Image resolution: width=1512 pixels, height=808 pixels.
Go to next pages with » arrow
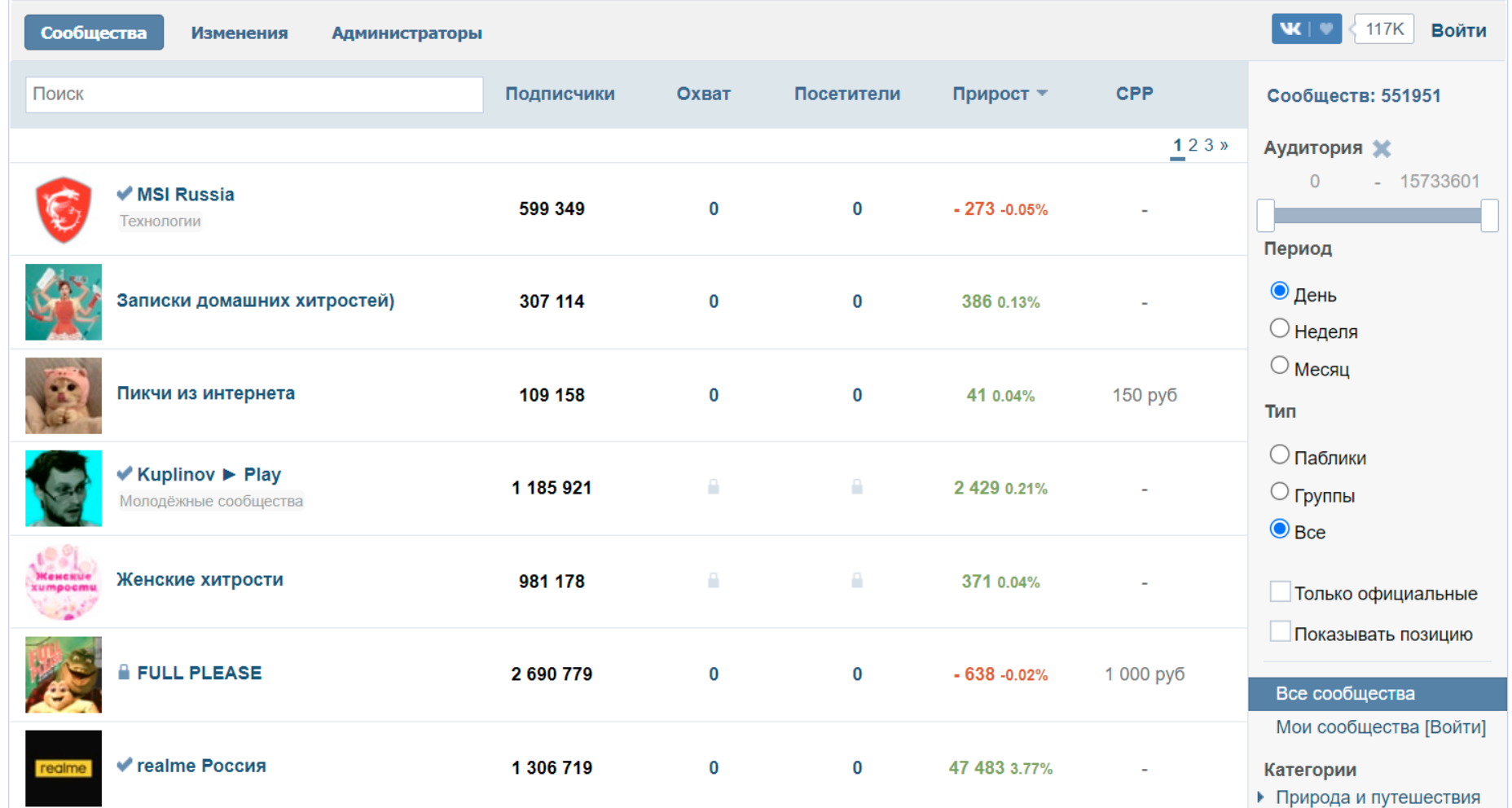click(1224, 145)
